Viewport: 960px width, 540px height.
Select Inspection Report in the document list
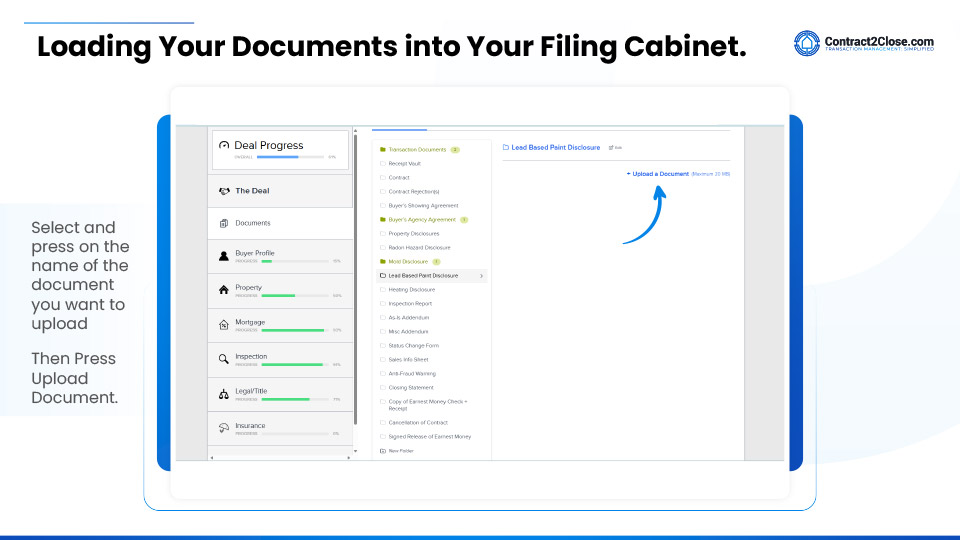(410, 303)
